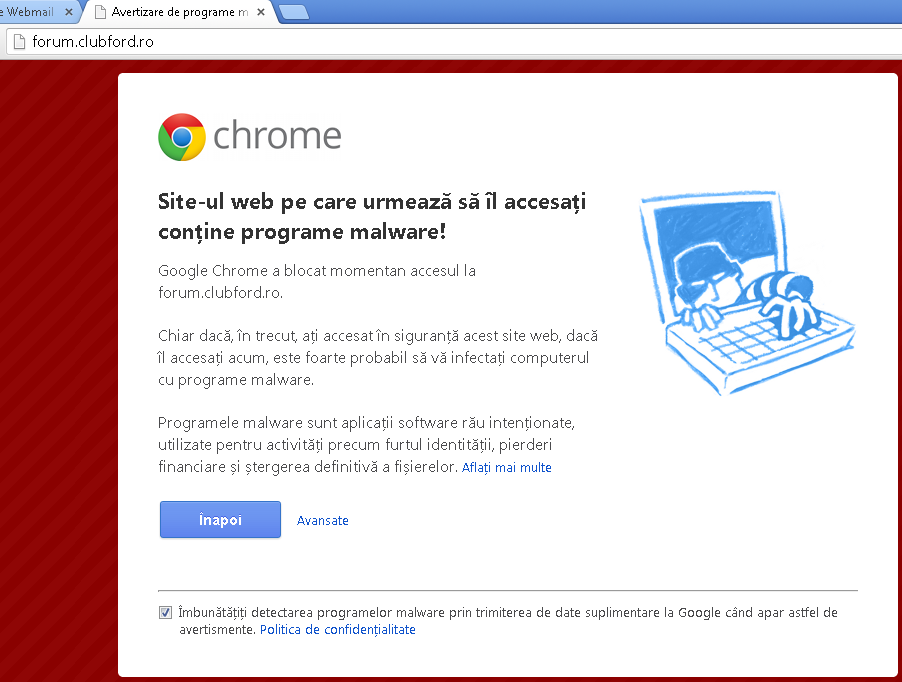Image resolution: width=902 pixels, height=682 pixels.
Task: Click the page icon in address bar
Action: point(19,41)
